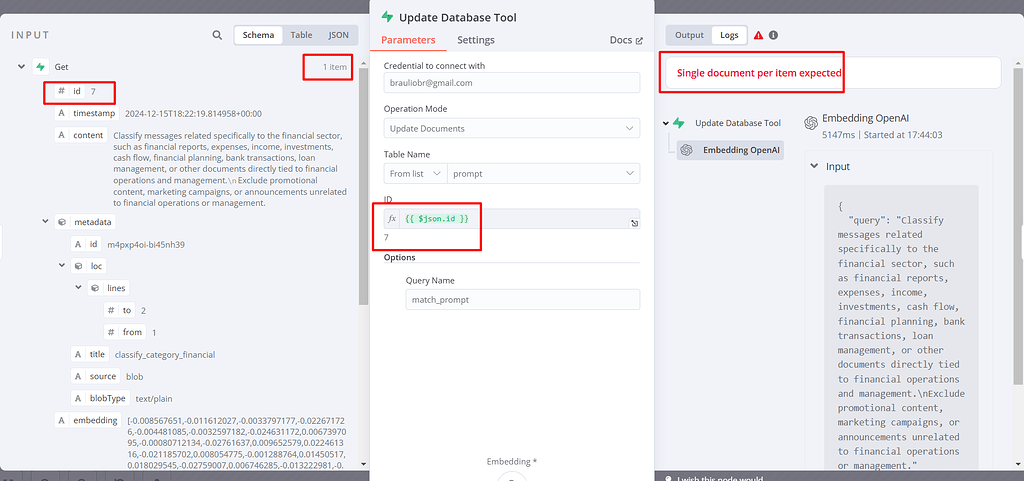Switch input view to JSON
The height and width of the screenshot is (481, 1024).
click(x=339, y=35)
